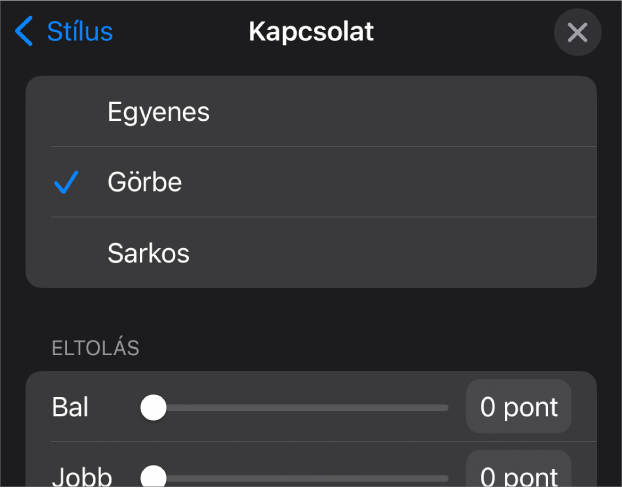Screen dimensions: 622x489
Task: Click the Jobb slider track
Action: 300,477
